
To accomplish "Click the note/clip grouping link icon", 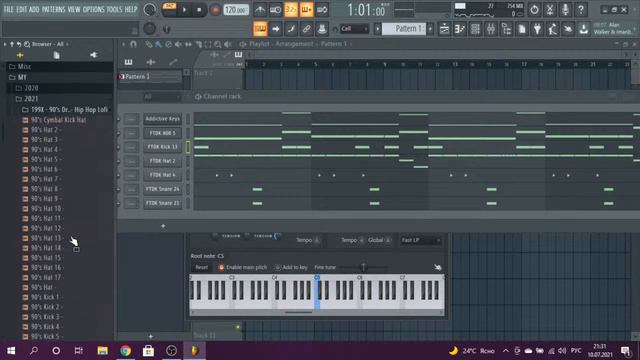I will coord(307,29).
